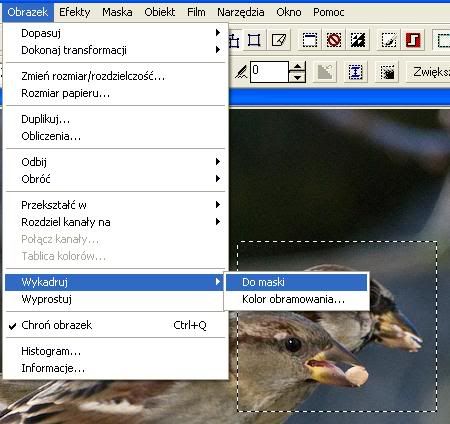Viewport: 450px width, 424px height.
Task: Open the Obiekt menu
Action: [160, 12]
